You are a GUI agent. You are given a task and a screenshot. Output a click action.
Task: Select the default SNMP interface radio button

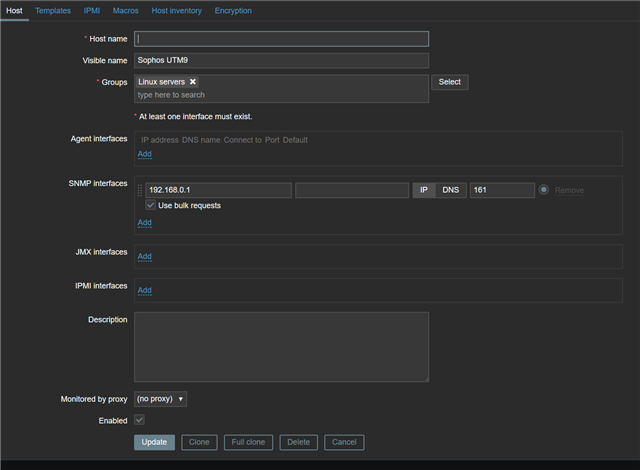(544, 190)
